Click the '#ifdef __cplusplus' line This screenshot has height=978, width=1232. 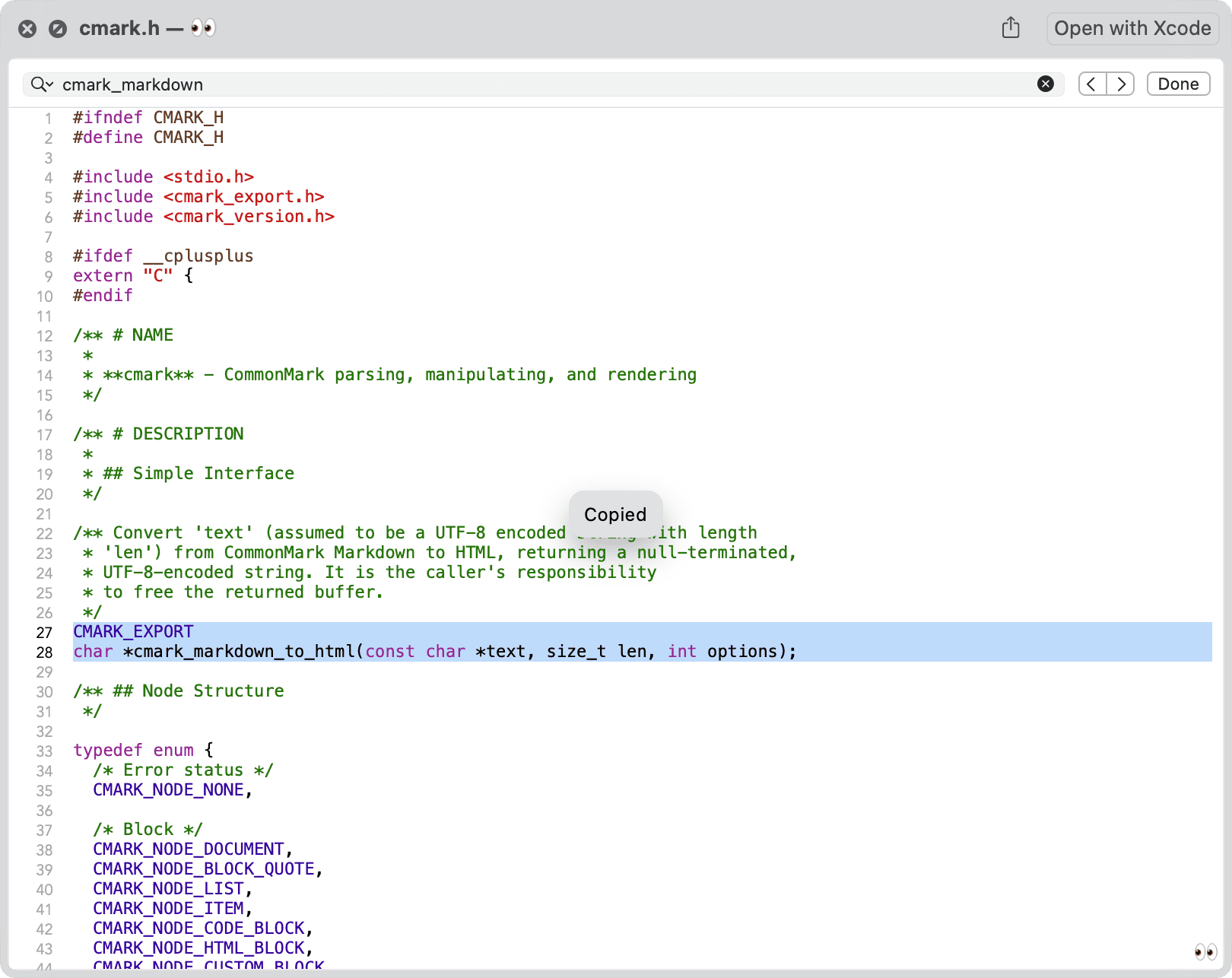click(164, 256)
